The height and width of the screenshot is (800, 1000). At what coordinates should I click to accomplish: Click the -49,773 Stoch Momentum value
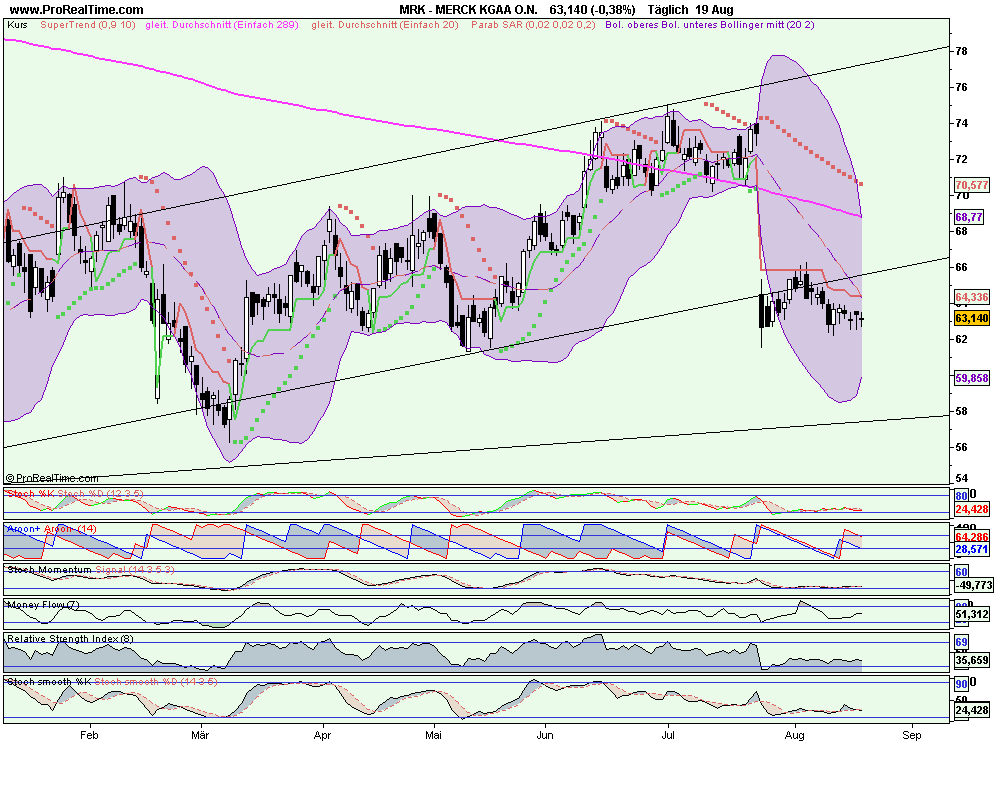[x=973, y=585]
